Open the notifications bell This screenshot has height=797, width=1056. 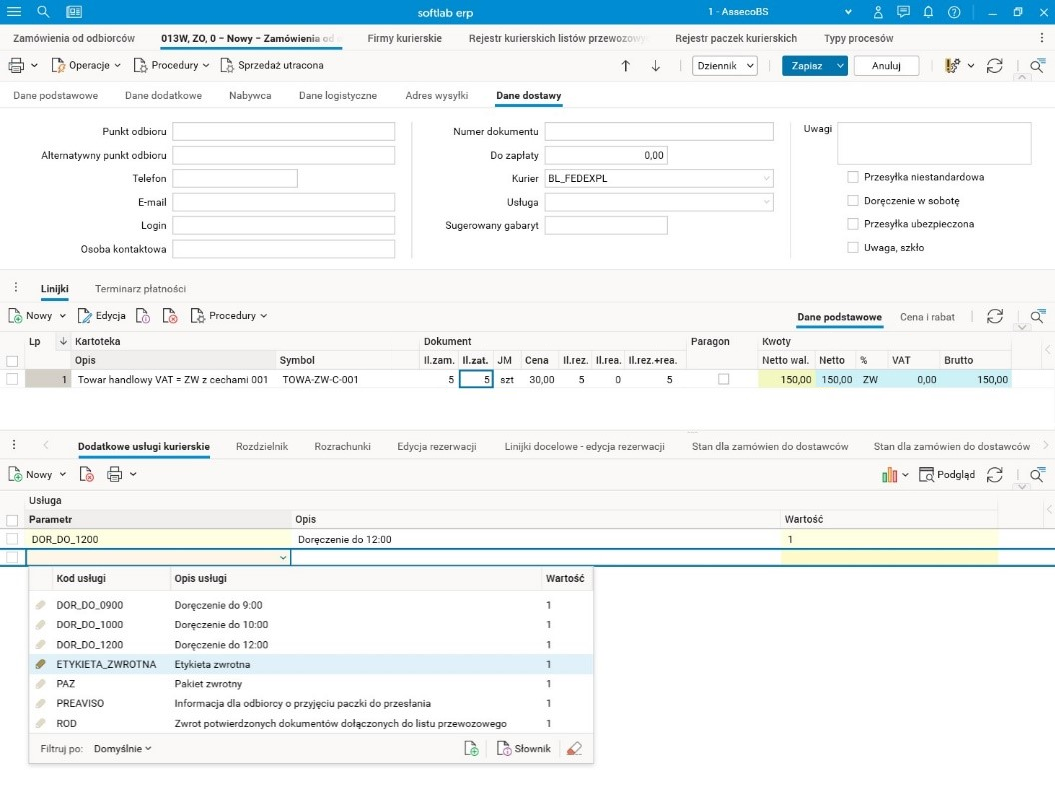pyautogui.click(x=928, y=12)
